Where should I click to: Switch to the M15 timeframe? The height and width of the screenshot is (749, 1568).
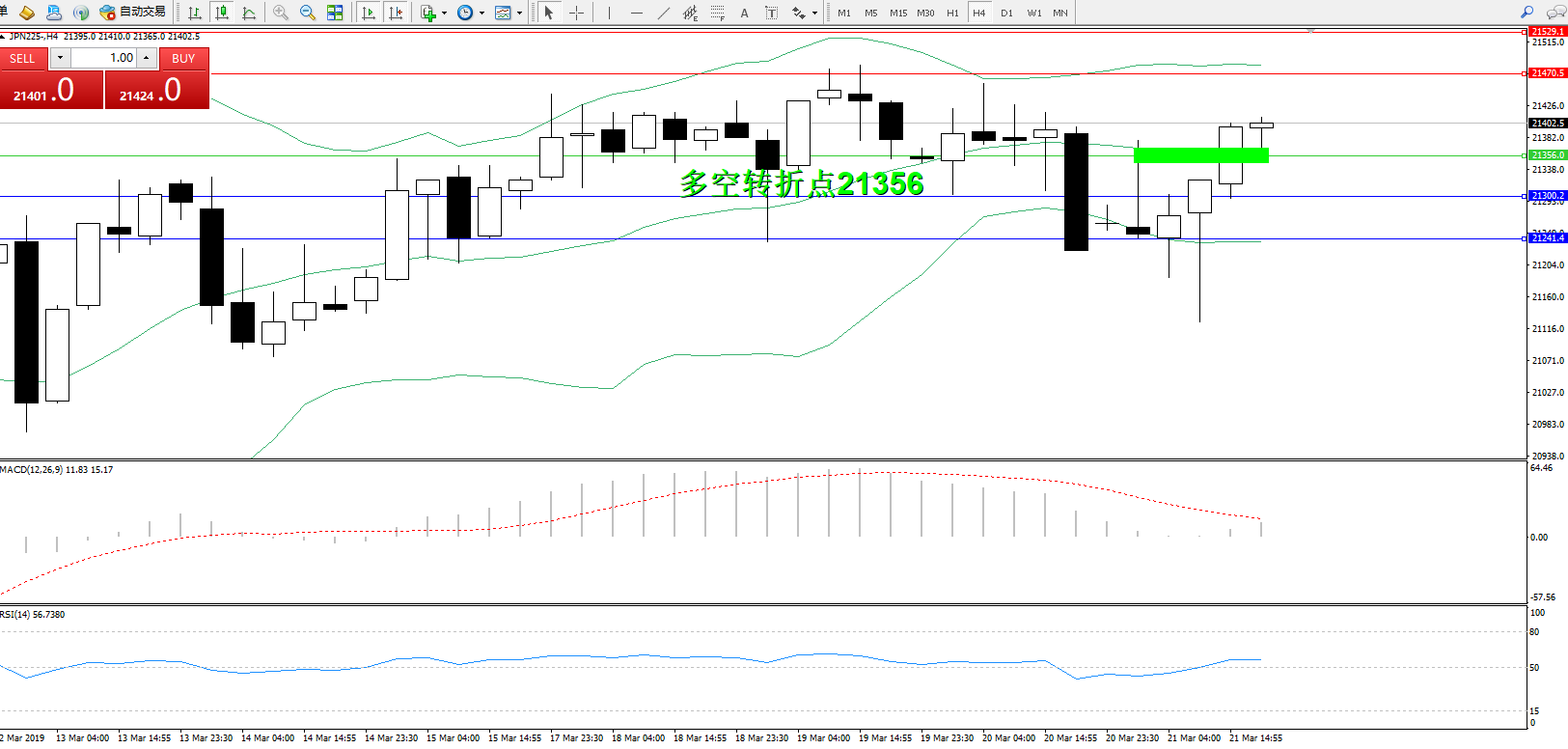pyautogui.click(x=898, y=13)
